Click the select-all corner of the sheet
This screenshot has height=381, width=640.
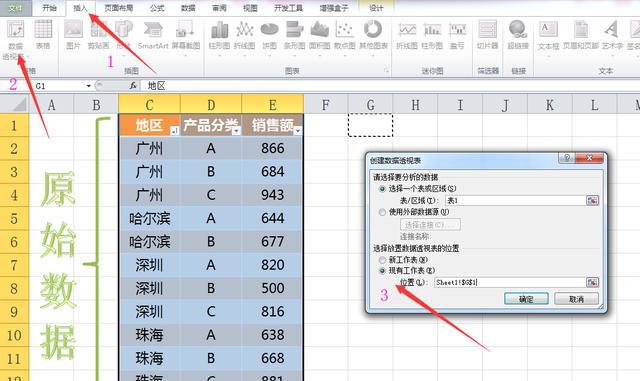[x=14, y=105]
